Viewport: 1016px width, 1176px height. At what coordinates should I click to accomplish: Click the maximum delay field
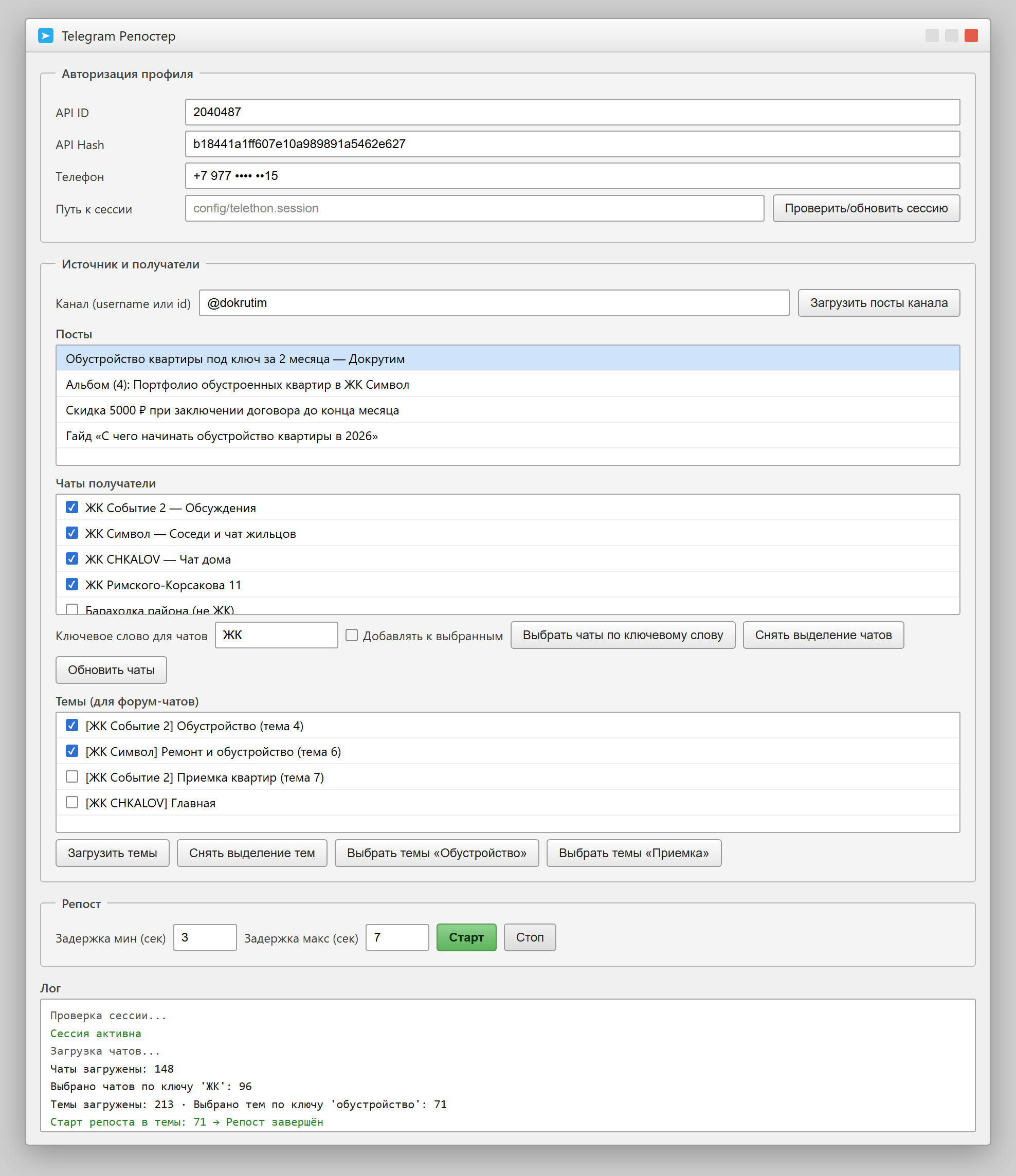[x=397, y=937]
